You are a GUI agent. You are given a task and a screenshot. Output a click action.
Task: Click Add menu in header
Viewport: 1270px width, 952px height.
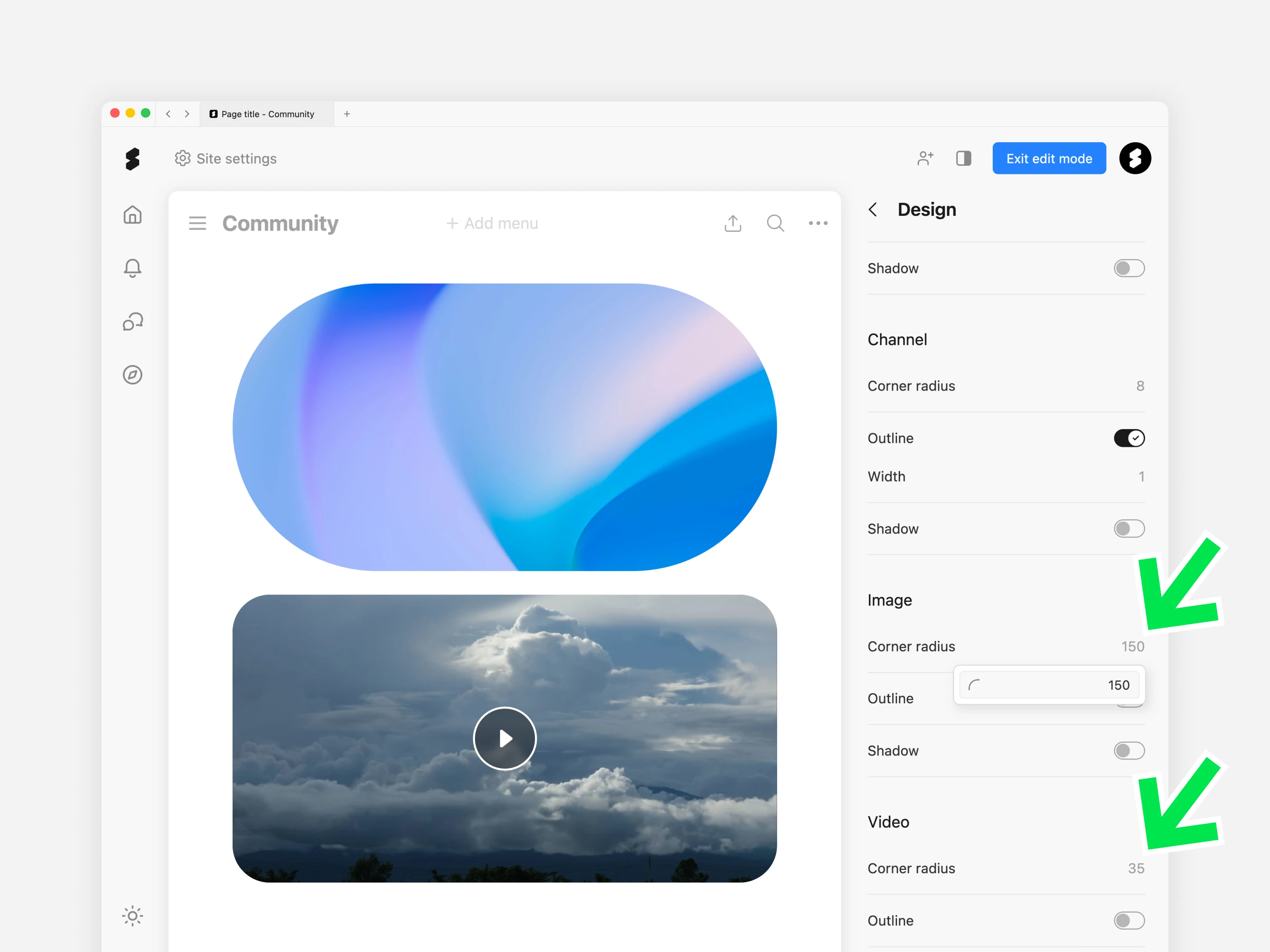[x=492, y=223]
